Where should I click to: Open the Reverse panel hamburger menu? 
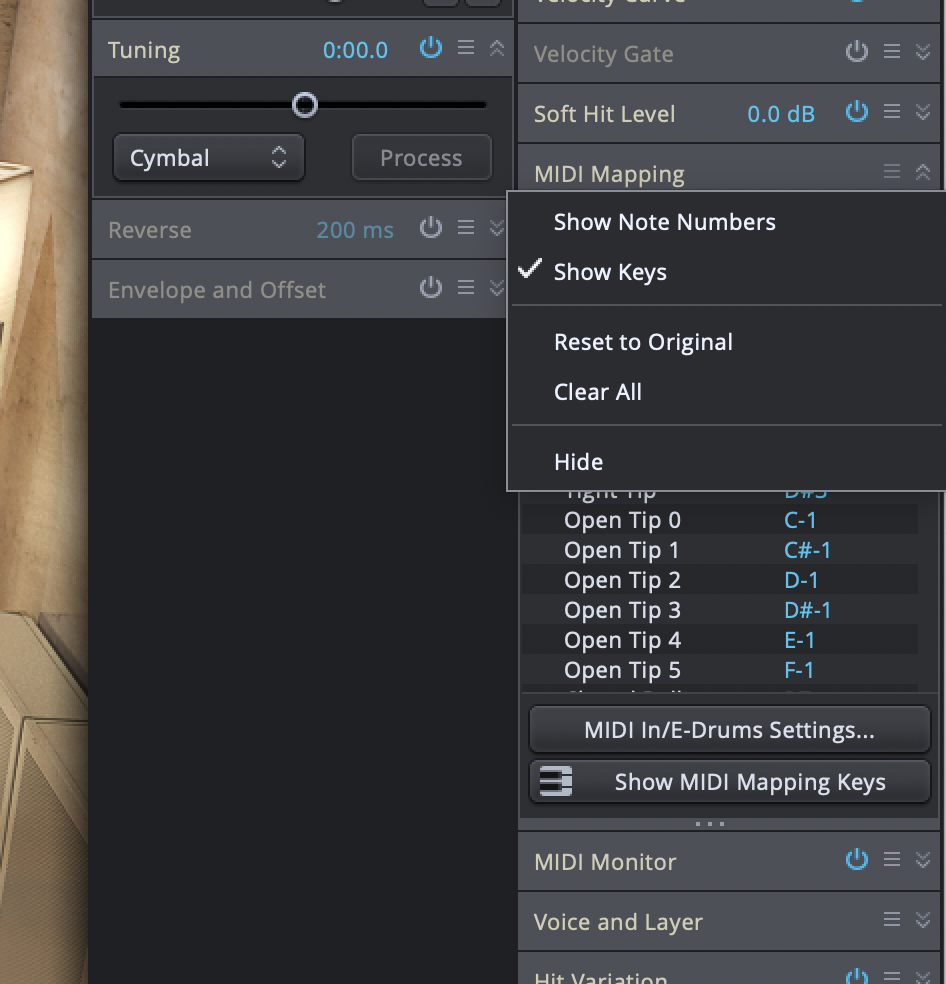coord(466,228)
